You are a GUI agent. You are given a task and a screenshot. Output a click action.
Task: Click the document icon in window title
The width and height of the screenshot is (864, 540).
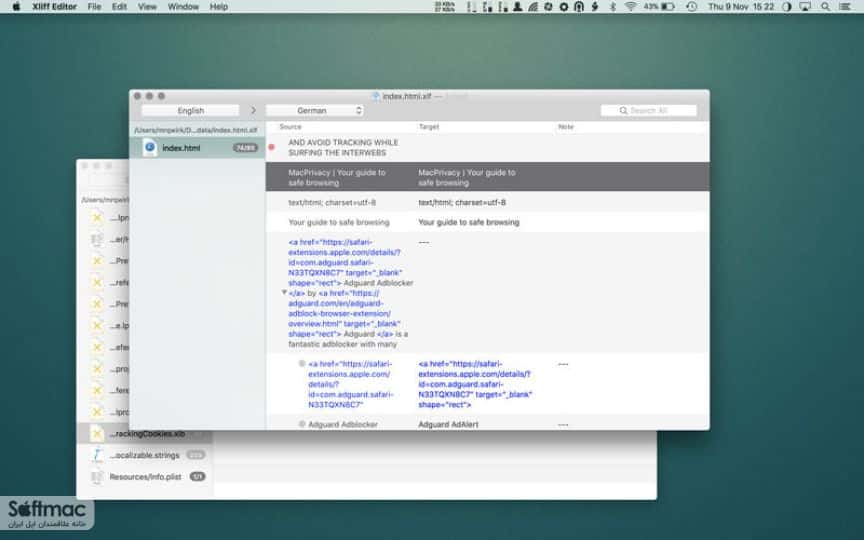[375, 96]
